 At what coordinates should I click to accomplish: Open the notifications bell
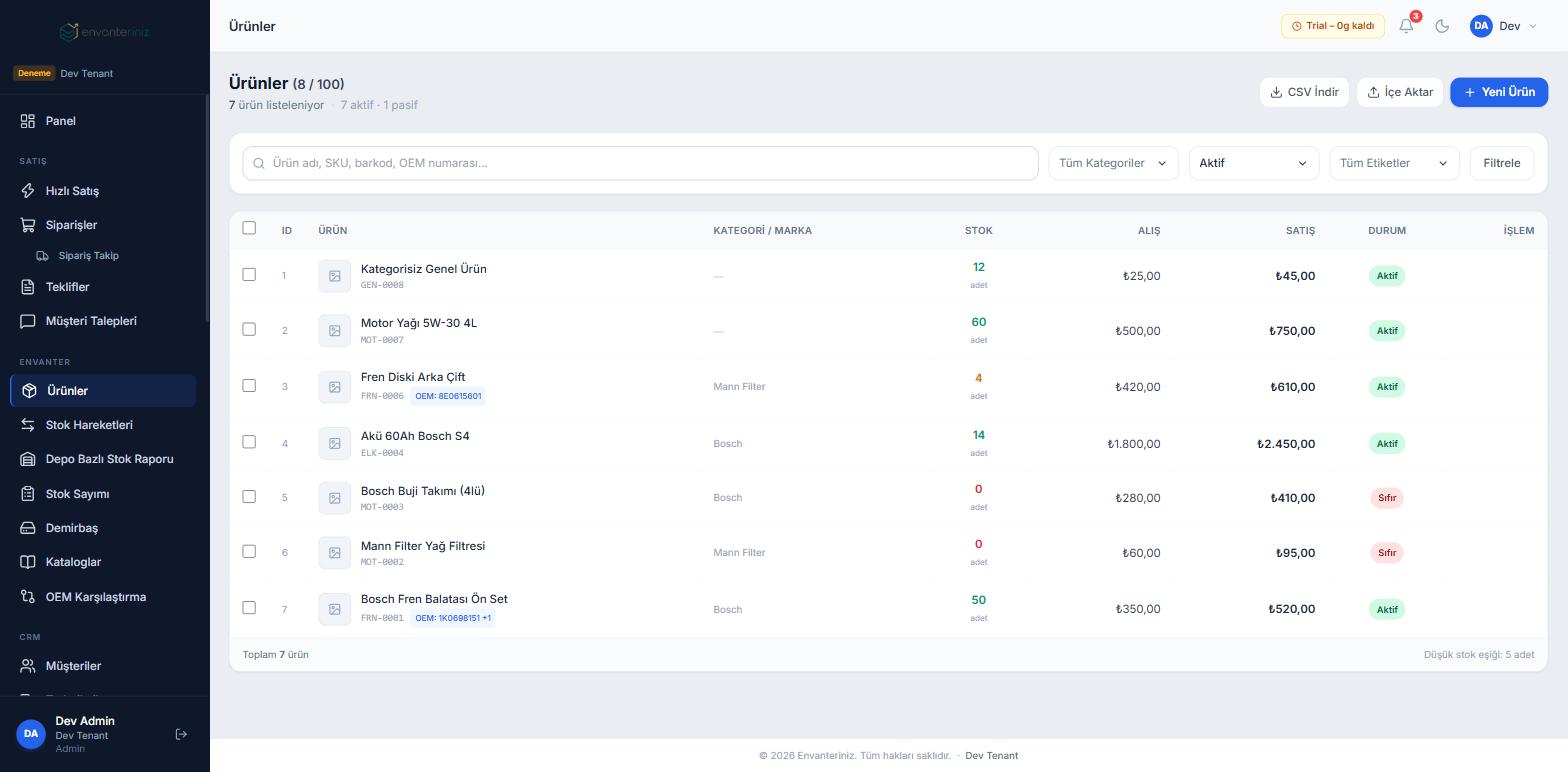pyautogui.click(x=1406, y=26)
